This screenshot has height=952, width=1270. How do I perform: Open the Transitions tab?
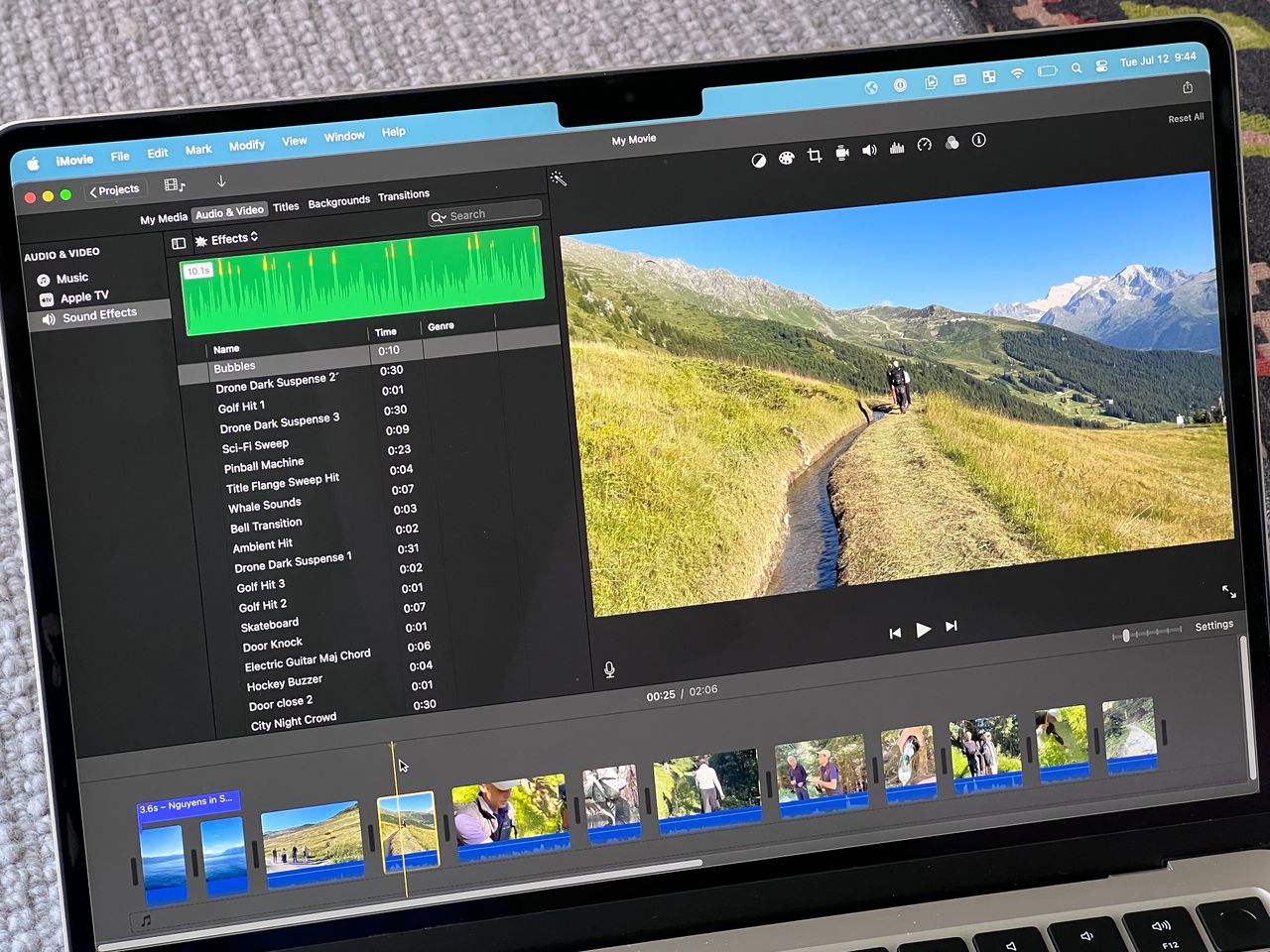click(x=404, y=195)
